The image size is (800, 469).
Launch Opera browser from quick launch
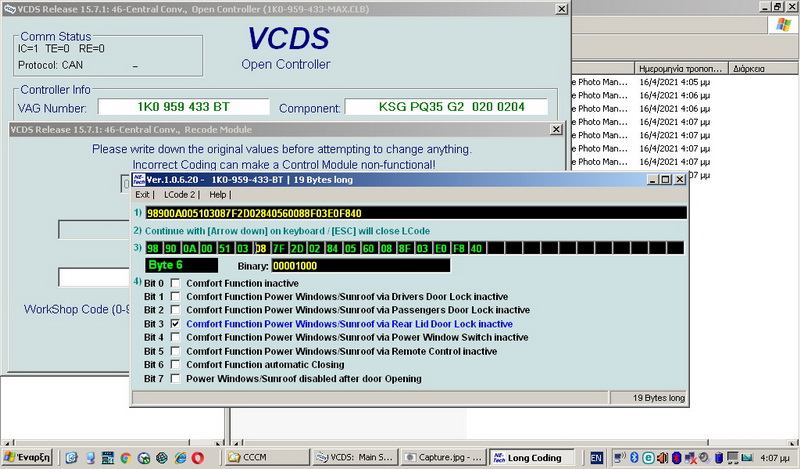click(x=198, y=458)
